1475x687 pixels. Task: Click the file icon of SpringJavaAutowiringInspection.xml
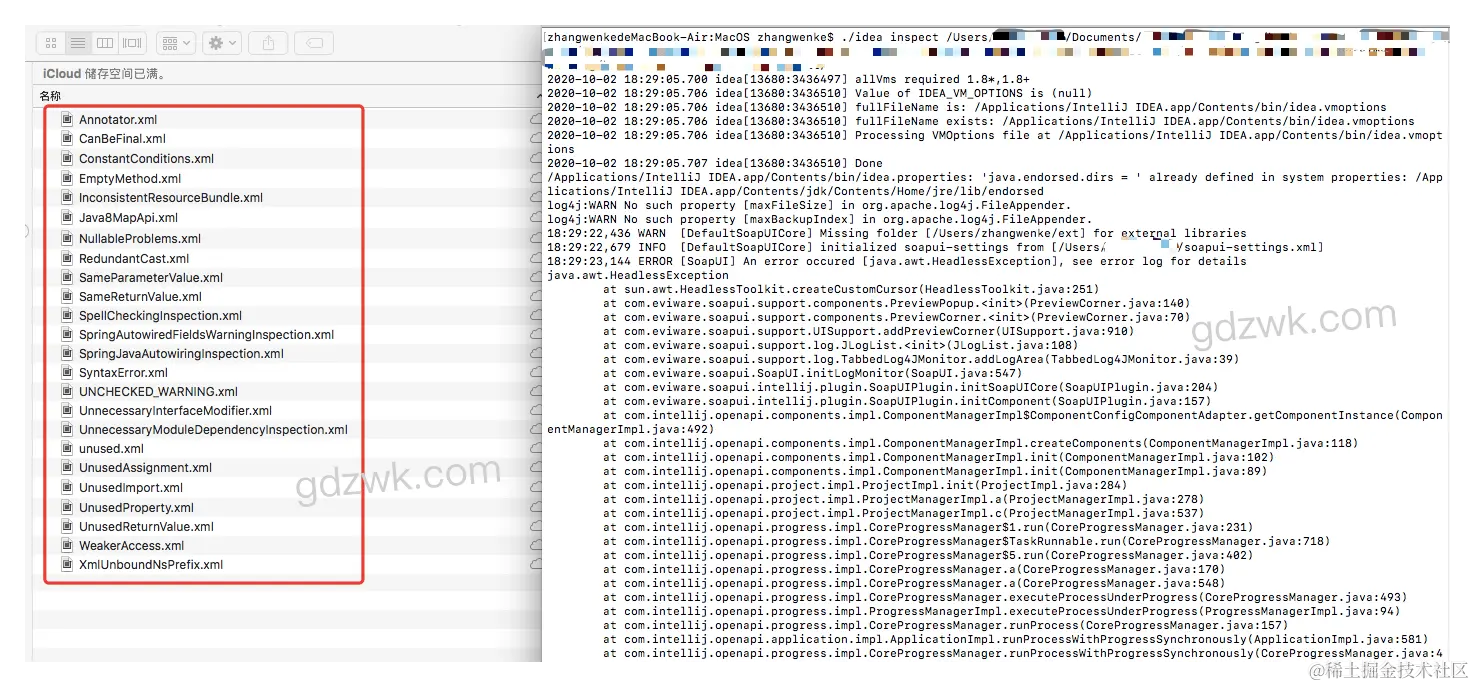coord(68,353)
